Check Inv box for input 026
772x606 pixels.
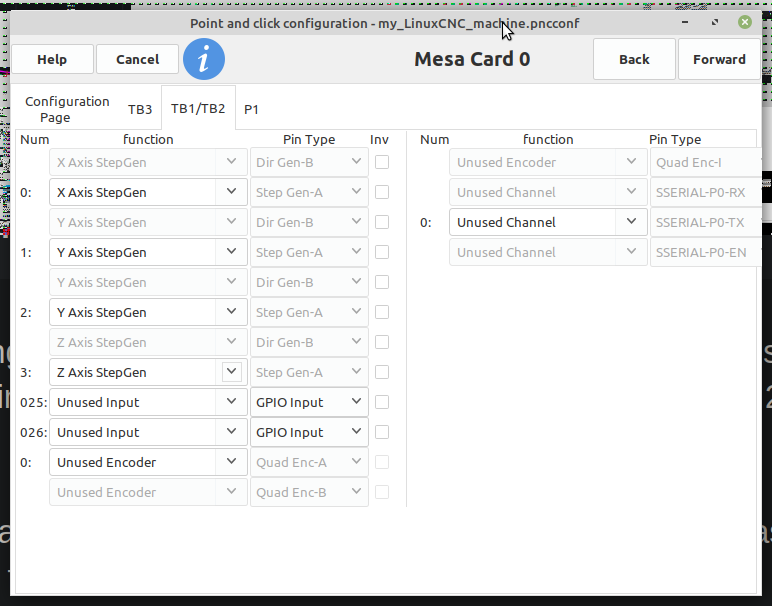(x=382, y=433)
